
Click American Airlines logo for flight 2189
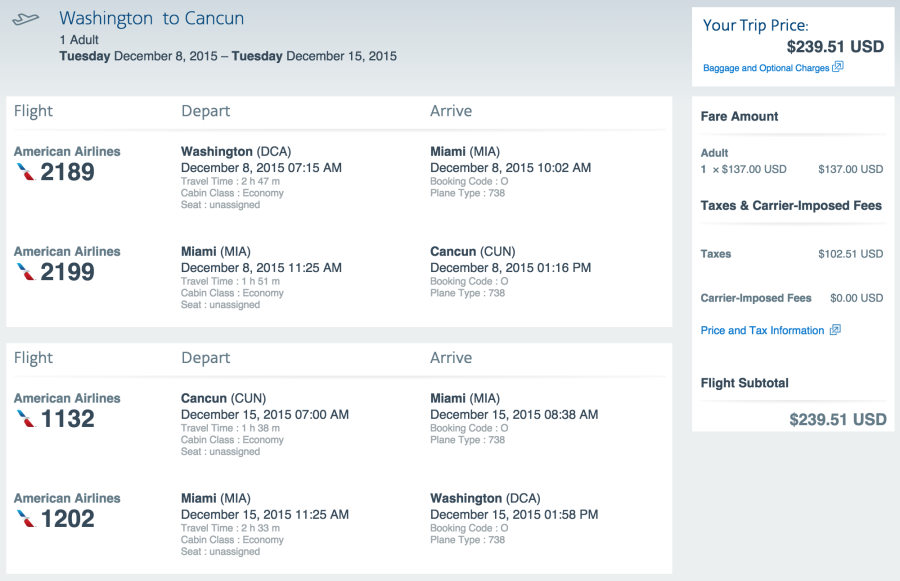coord(26,172)
